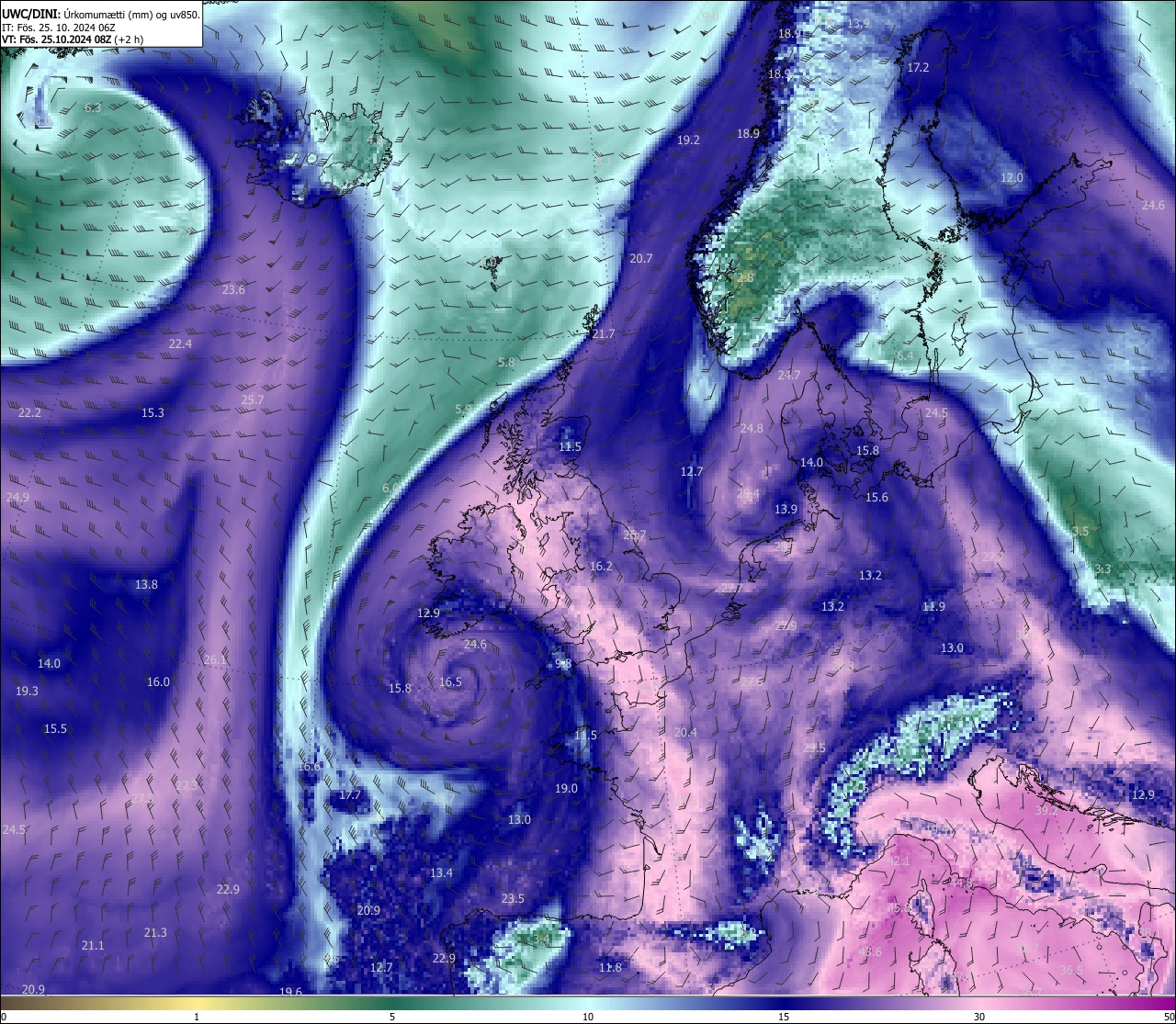
Task: Click the map value 24.9
Action: pyautogui.click(x=17, y=497)
